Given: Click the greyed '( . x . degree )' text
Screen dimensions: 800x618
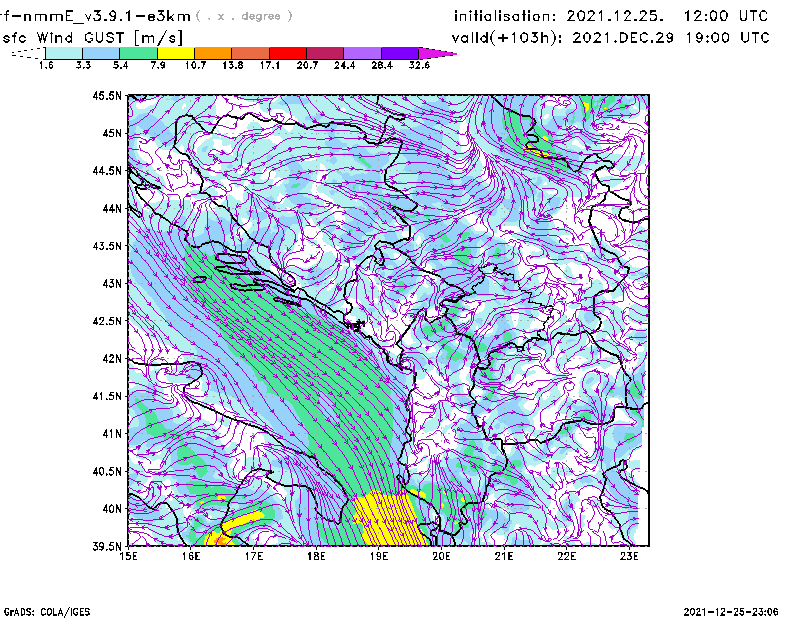Looking at the screenshot, I should tap(244, 16).
